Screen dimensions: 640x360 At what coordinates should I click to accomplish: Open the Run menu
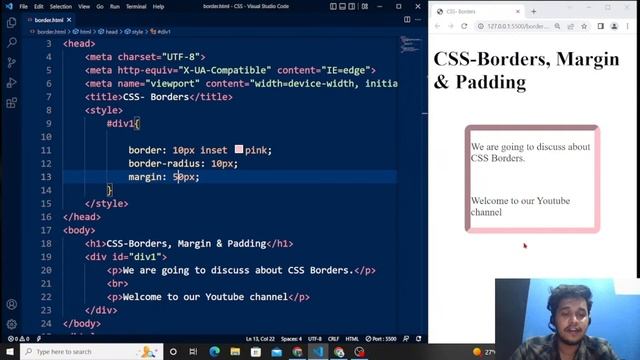(115, 7)
